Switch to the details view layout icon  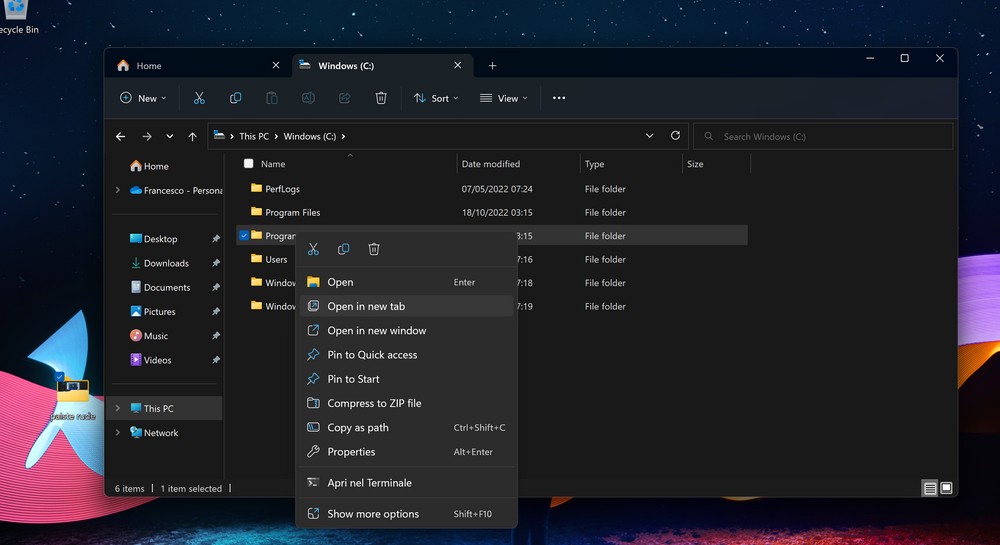(x=930, y=488)
